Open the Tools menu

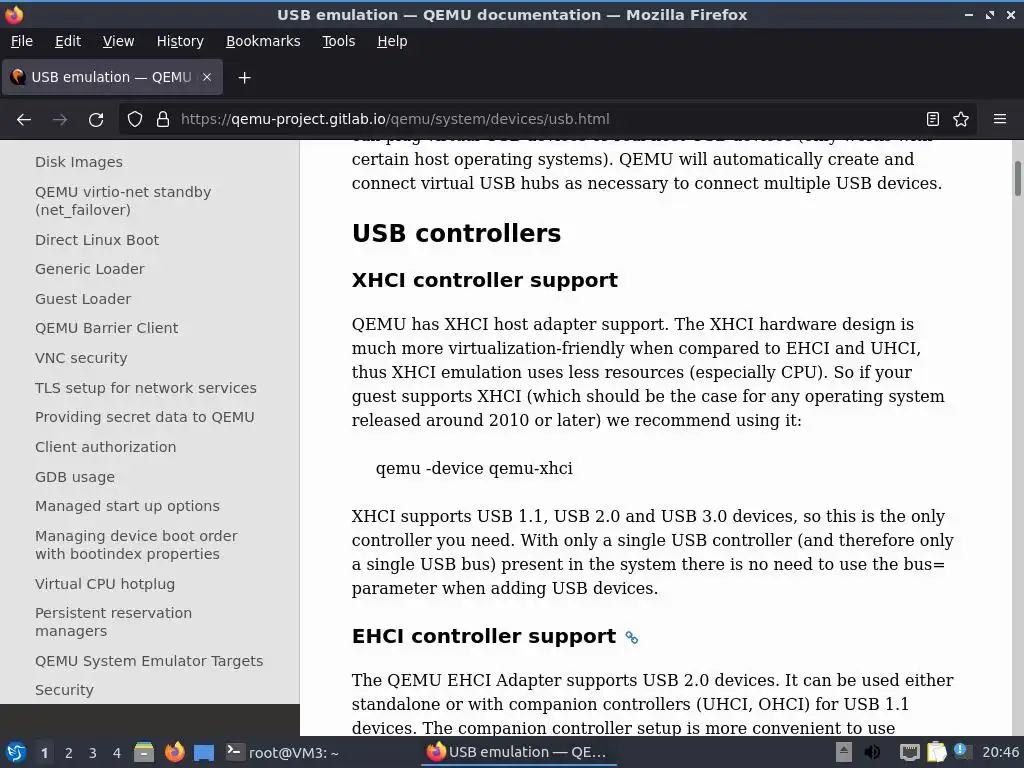point(338,41)
